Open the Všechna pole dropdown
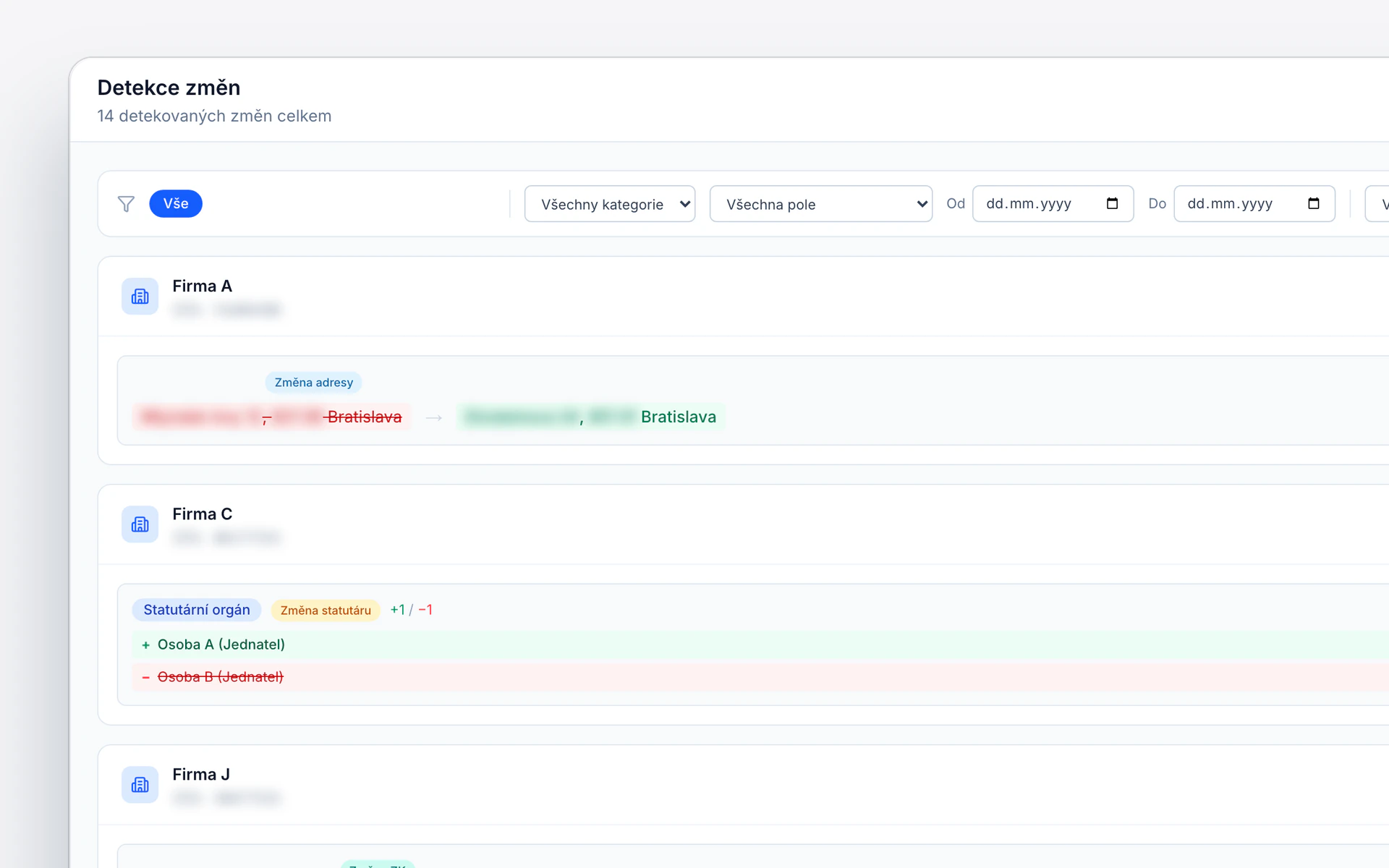This screenshot has width=1389, height=868. pyautogui.click(x=821, y=204)
